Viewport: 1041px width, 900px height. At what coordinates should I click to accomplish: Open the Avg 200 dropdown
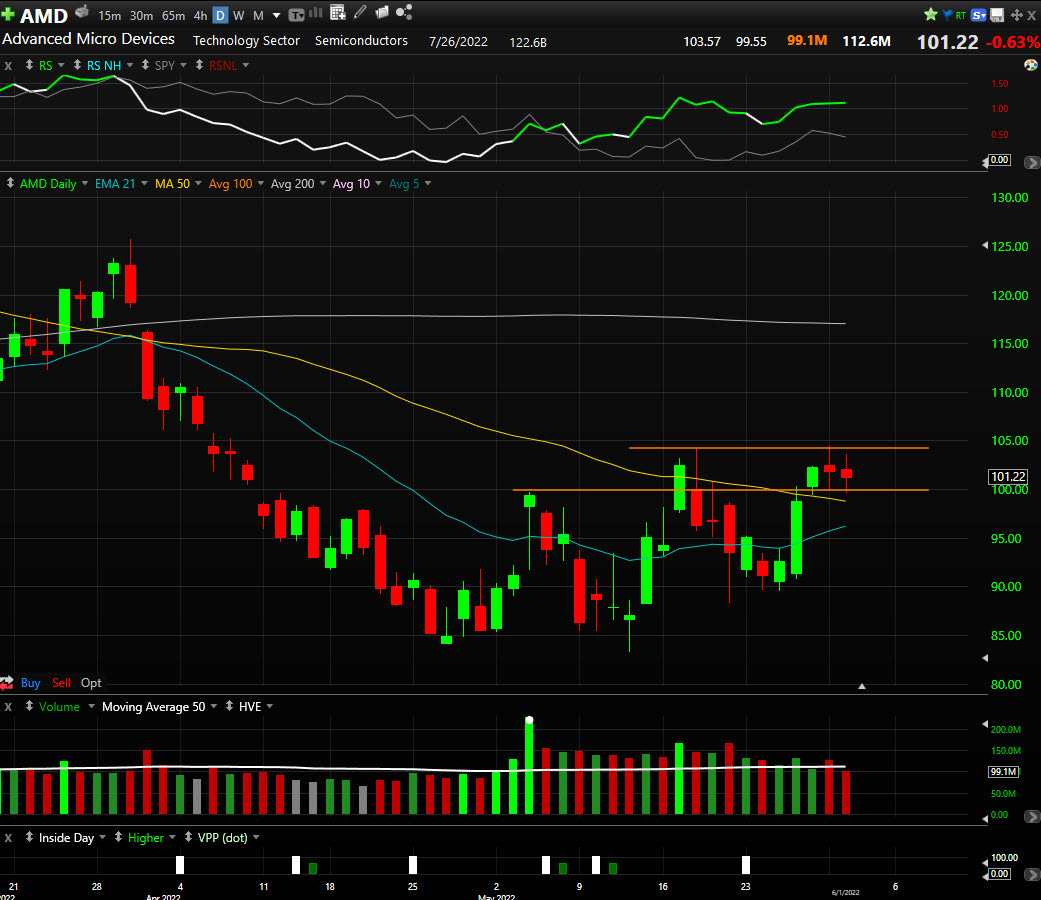(x=323, y=183)
